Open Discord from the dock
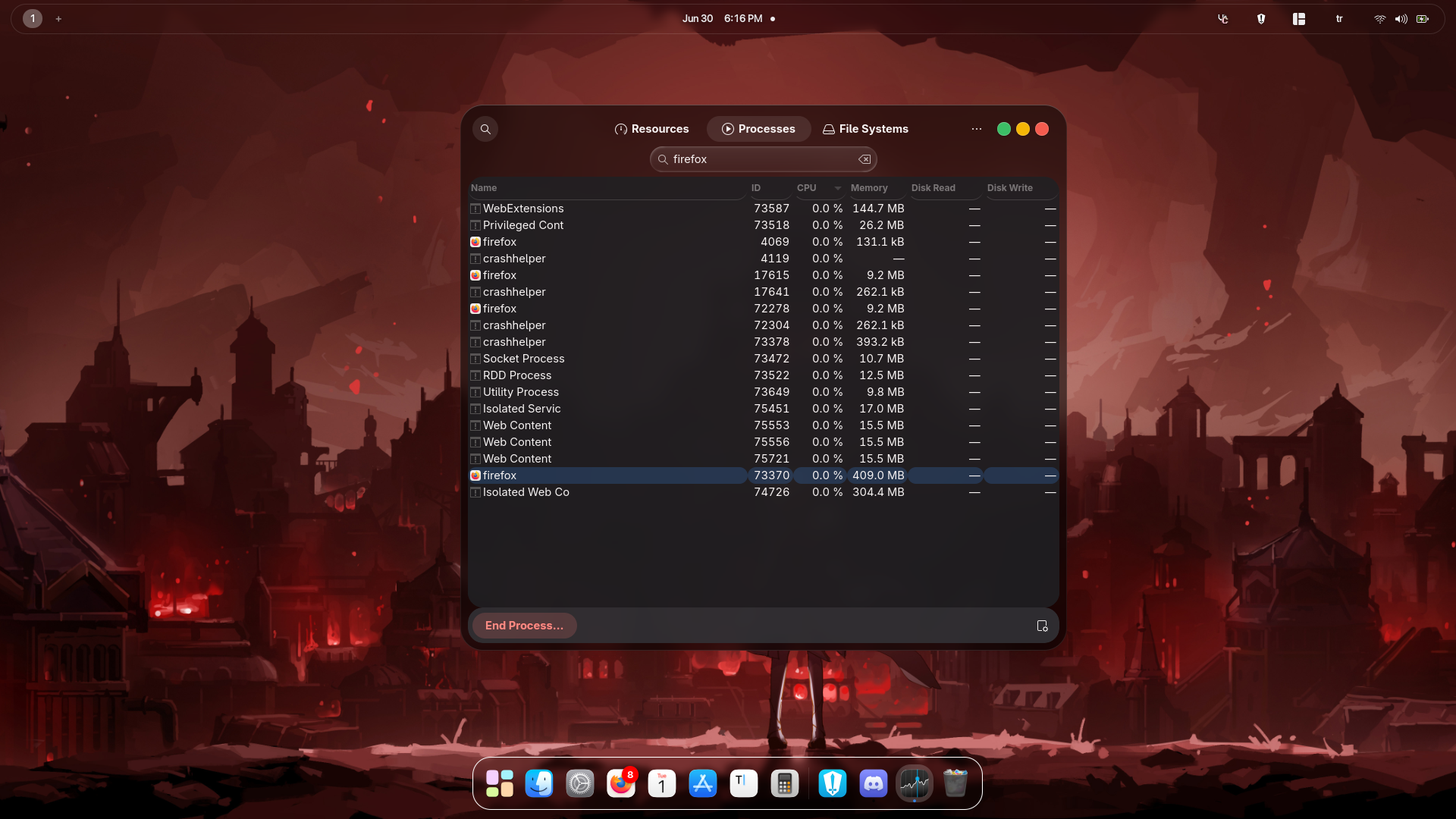 [873, 783]
